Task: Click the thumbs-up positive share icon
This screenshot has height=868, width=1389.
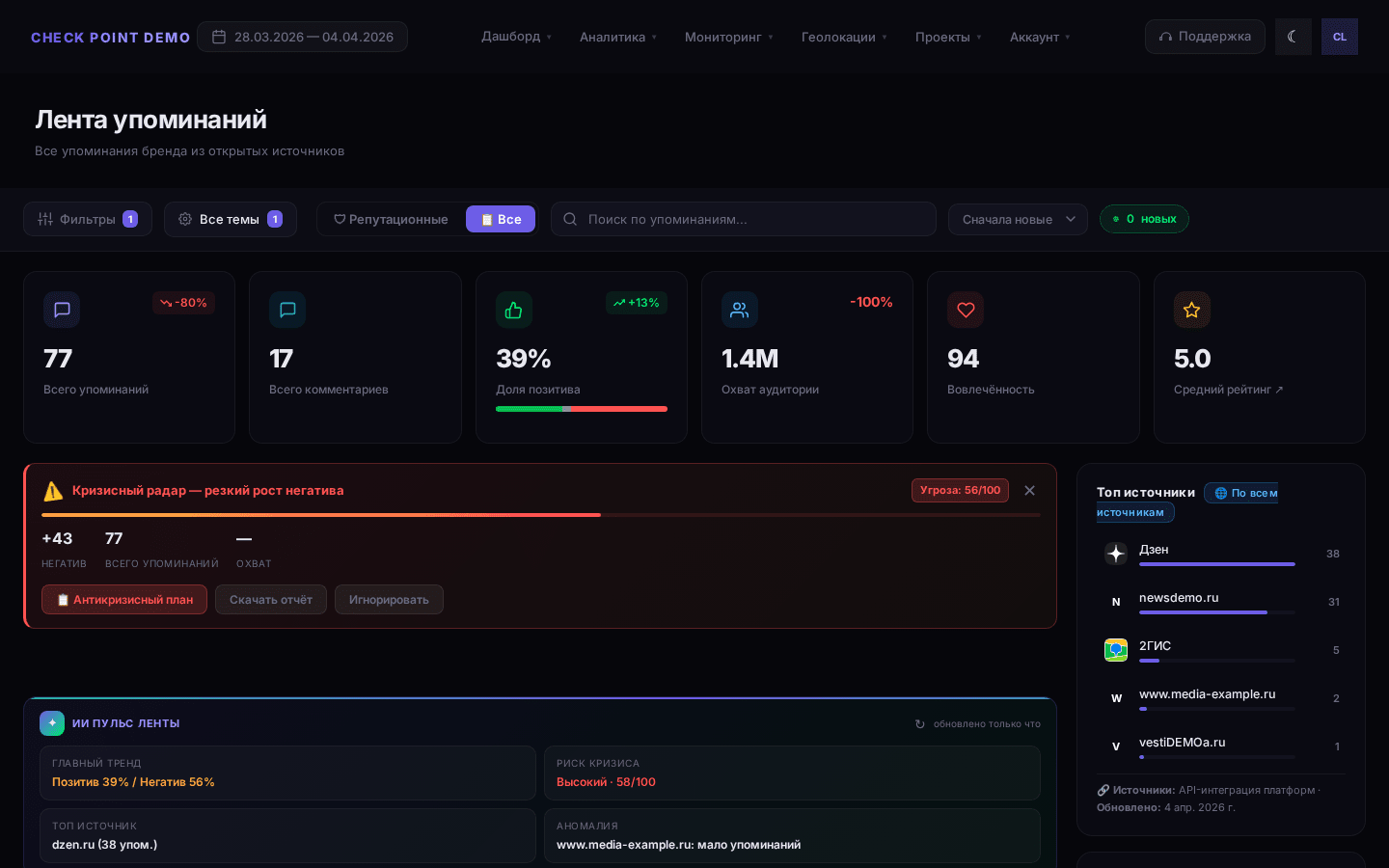Action: point(513,310)
